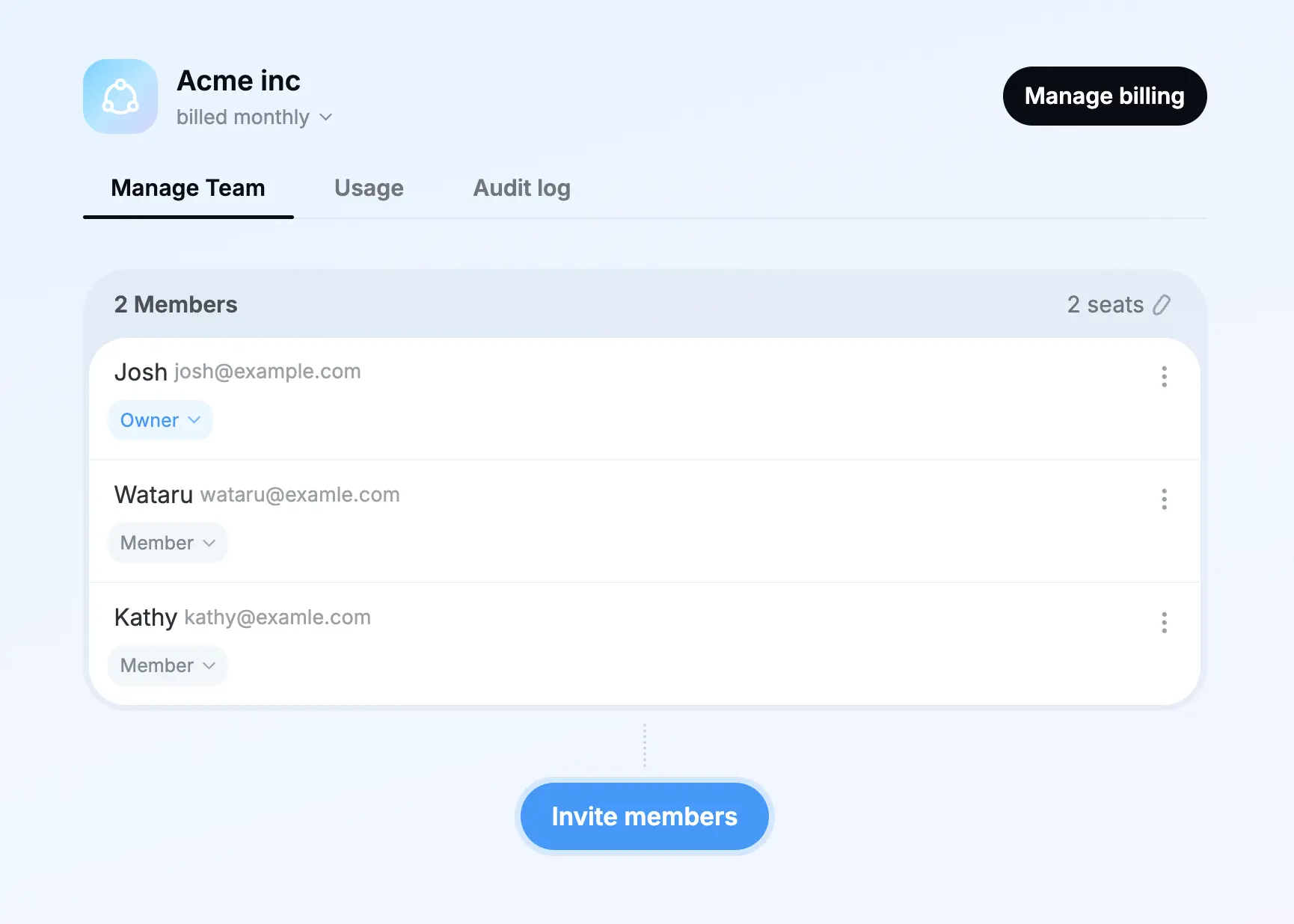This screenshot has width=1294, height=924.
Task: Select the Manage Team tab
Action: 188,188
